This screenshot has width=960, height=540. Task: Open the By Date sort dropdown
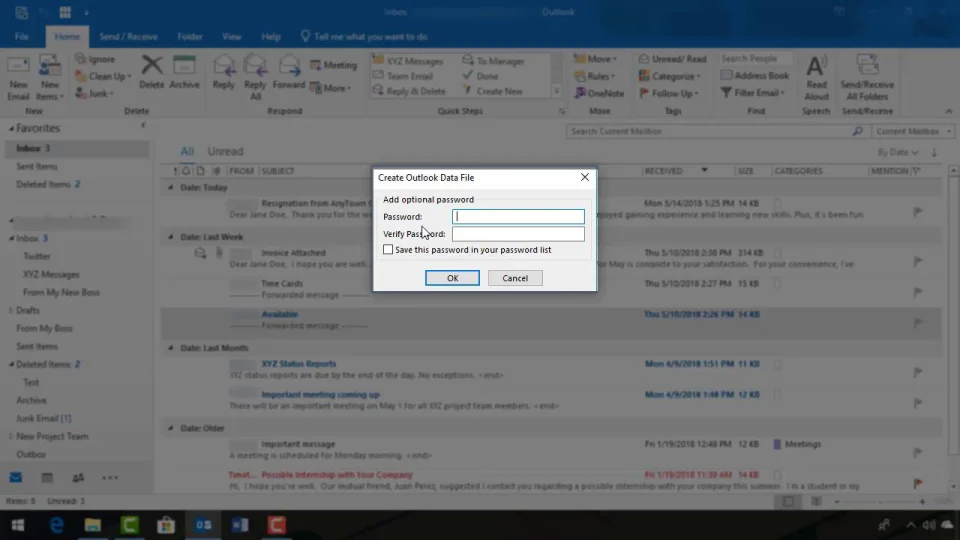(x=898, y=152)
